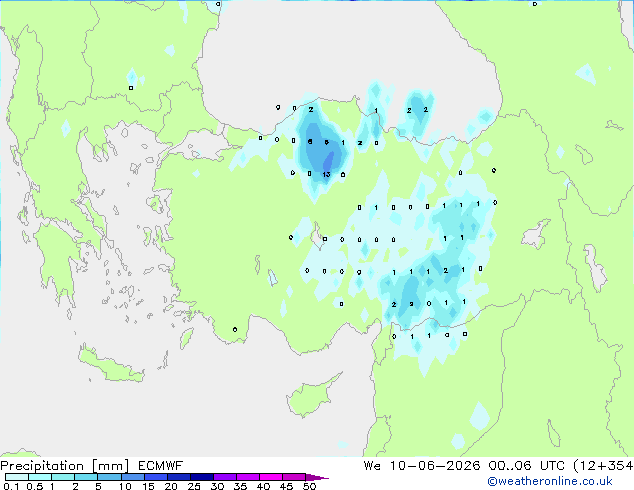Screen dimensions: 634x490
Task: Click the 'We 10-06-2026' date label
Action: [422, 466]
